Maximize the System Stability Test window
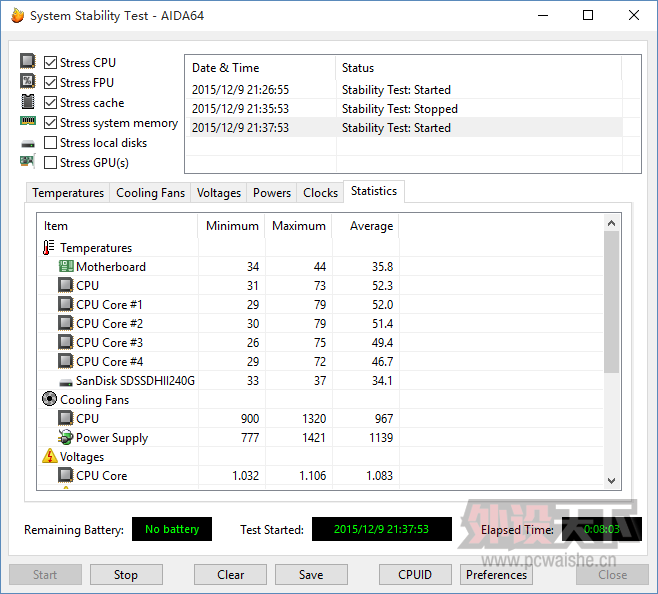658x594 pixels. tap(588, 16)
